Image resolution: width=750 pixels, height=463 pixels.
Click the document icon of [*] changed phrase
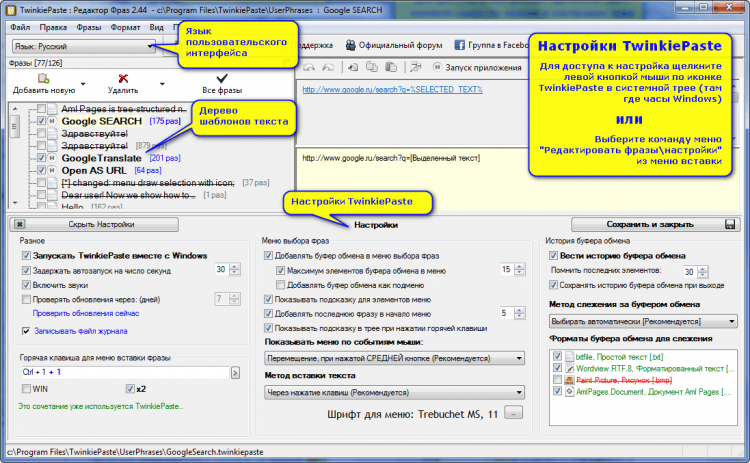point(52,183)
